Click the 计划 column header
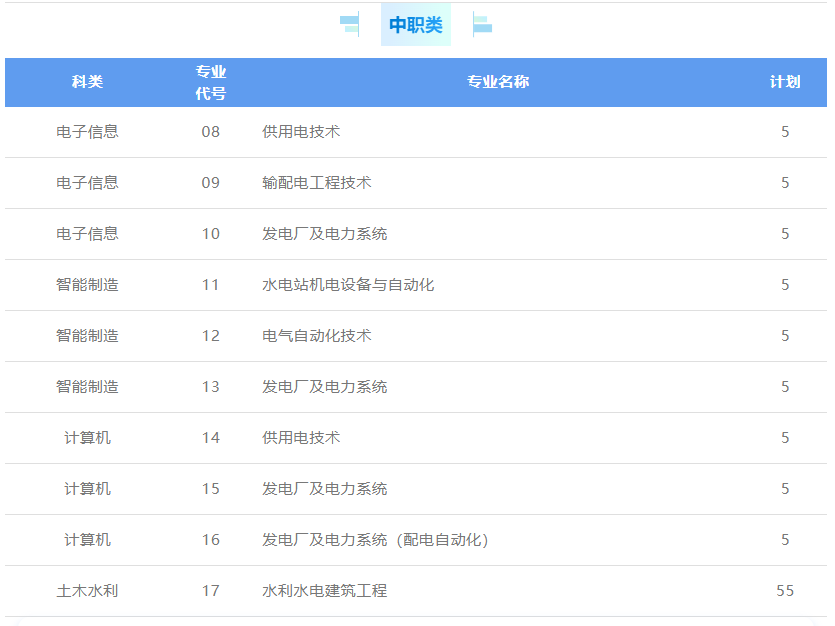The width and height of the screenshot is (835, 626). pyautogui.click(x=785, y=82)
